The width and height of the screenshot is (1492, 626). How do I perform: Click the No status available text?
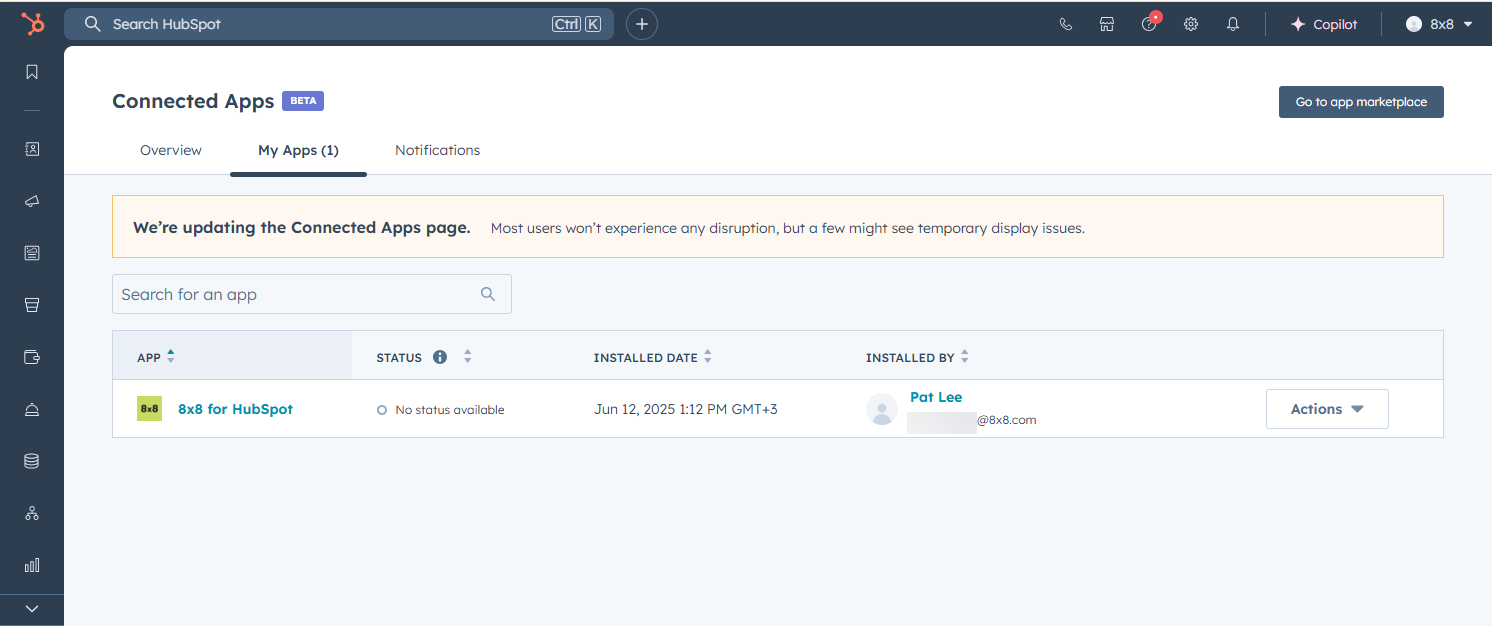[450, 410]
